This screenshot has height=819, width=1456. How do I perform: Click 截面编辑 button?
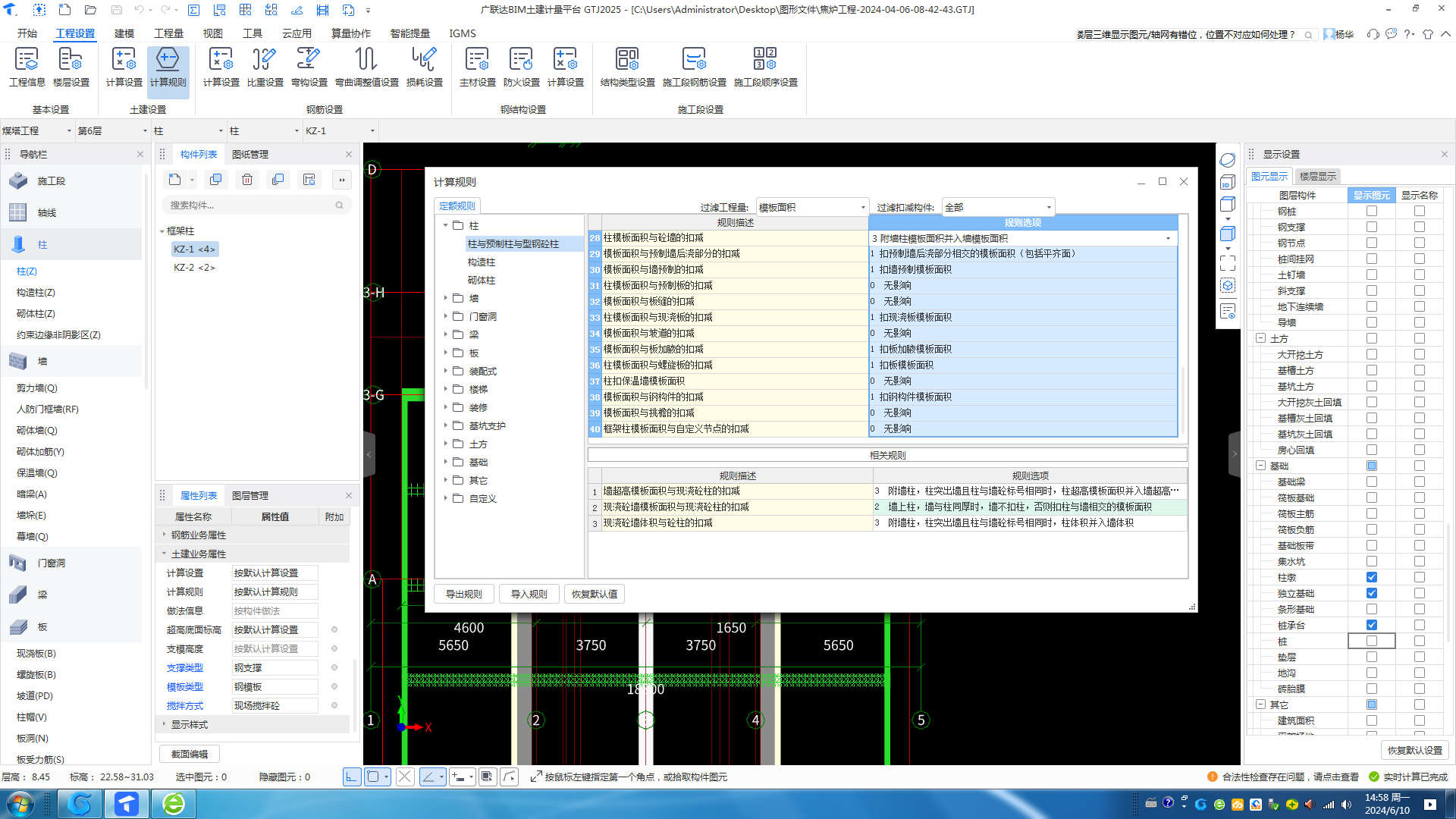190,755
